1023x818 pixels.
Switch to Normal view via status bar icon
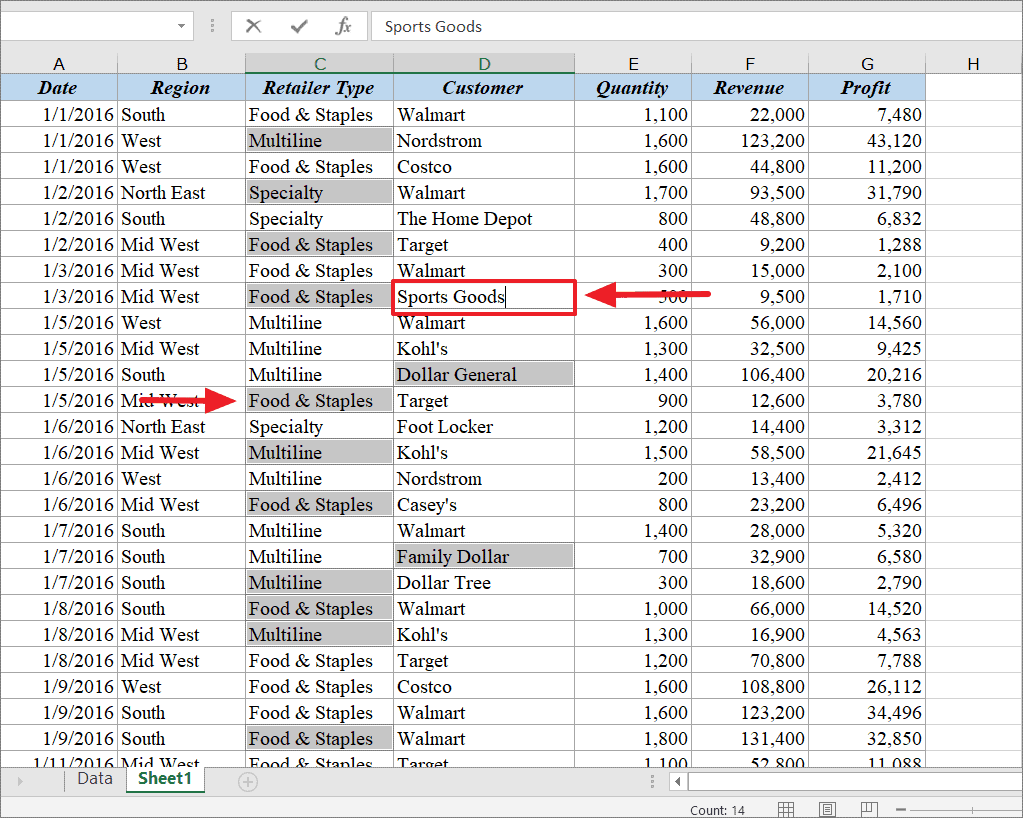(x=785, y=808)
